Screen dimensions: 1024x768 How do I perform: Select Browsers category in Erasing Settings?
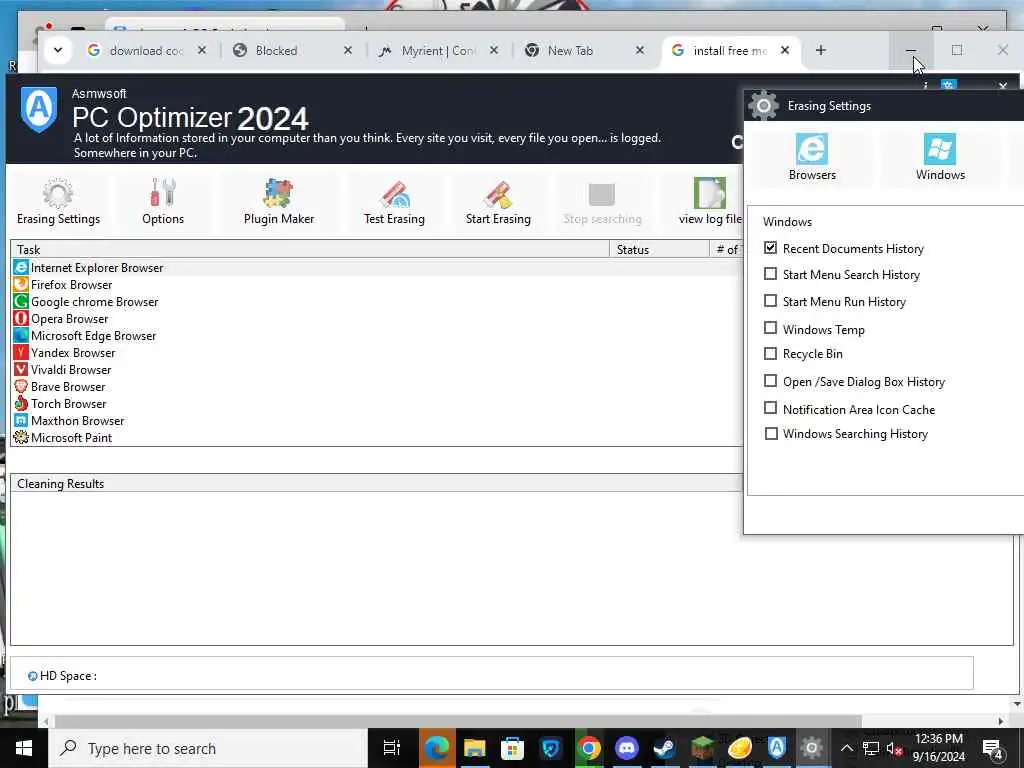pos(812,157)
